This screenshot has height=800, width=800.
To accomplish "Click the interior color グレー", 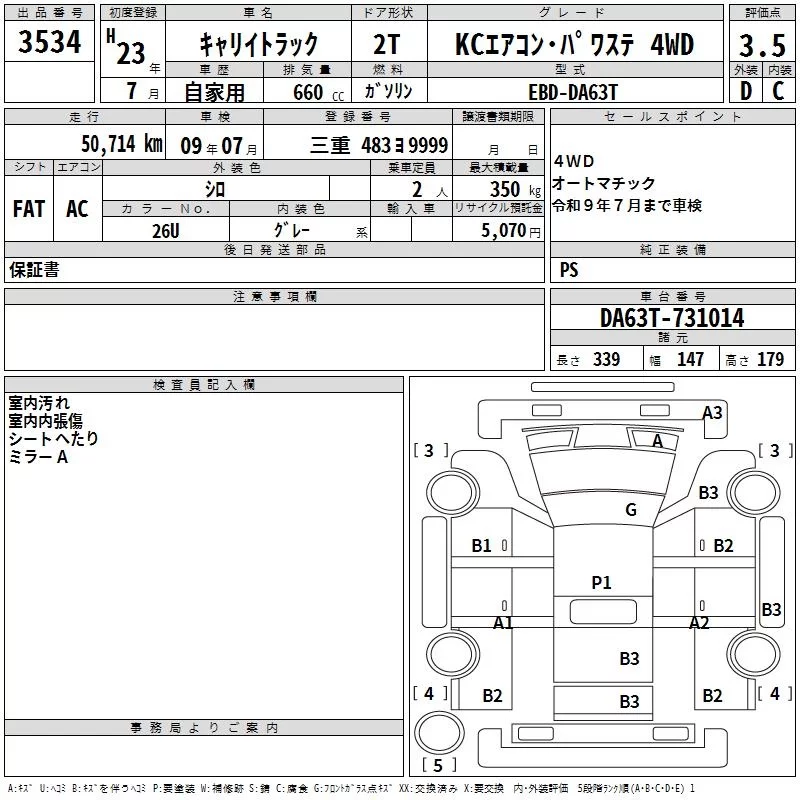I will (x=292, y=230).
